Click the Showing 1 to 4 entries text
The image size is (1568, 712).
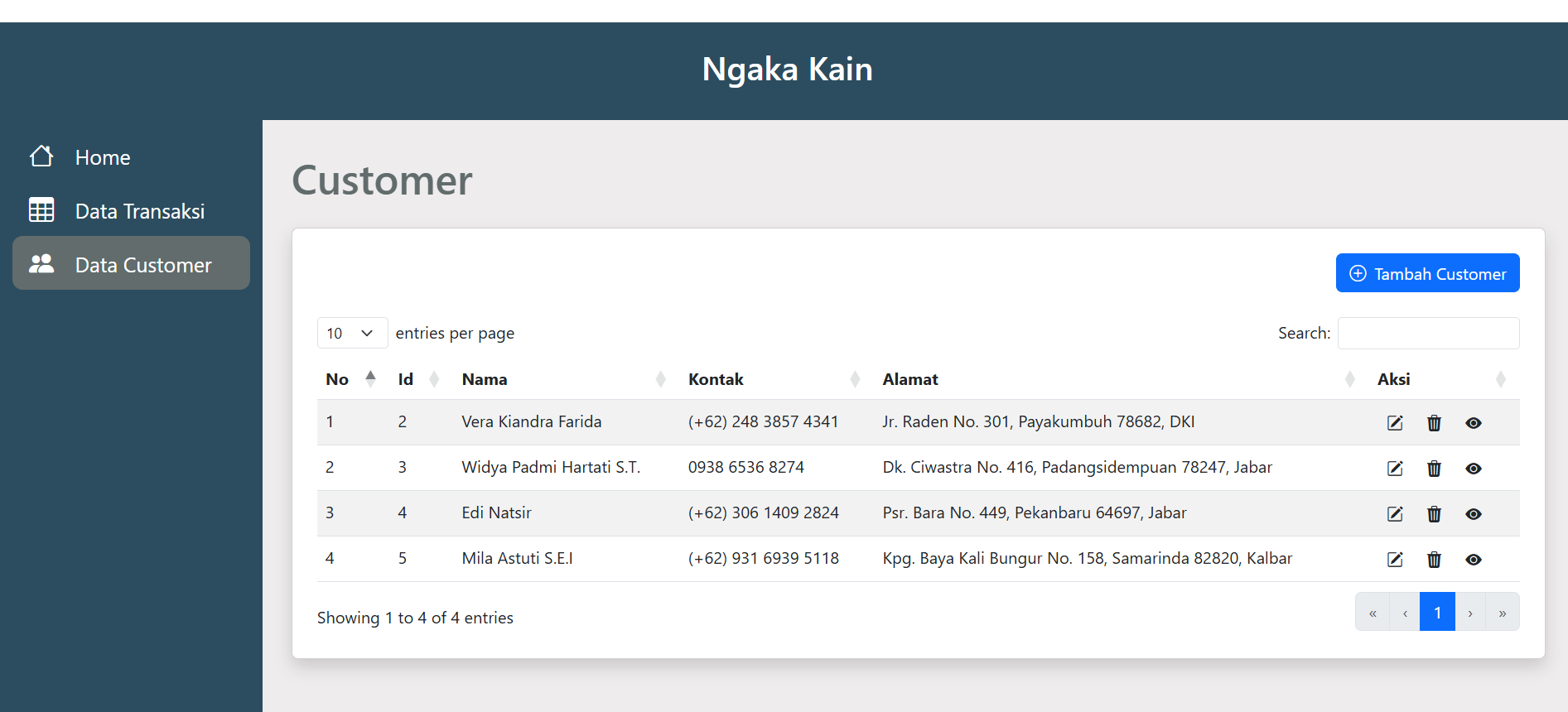point(415,618)
